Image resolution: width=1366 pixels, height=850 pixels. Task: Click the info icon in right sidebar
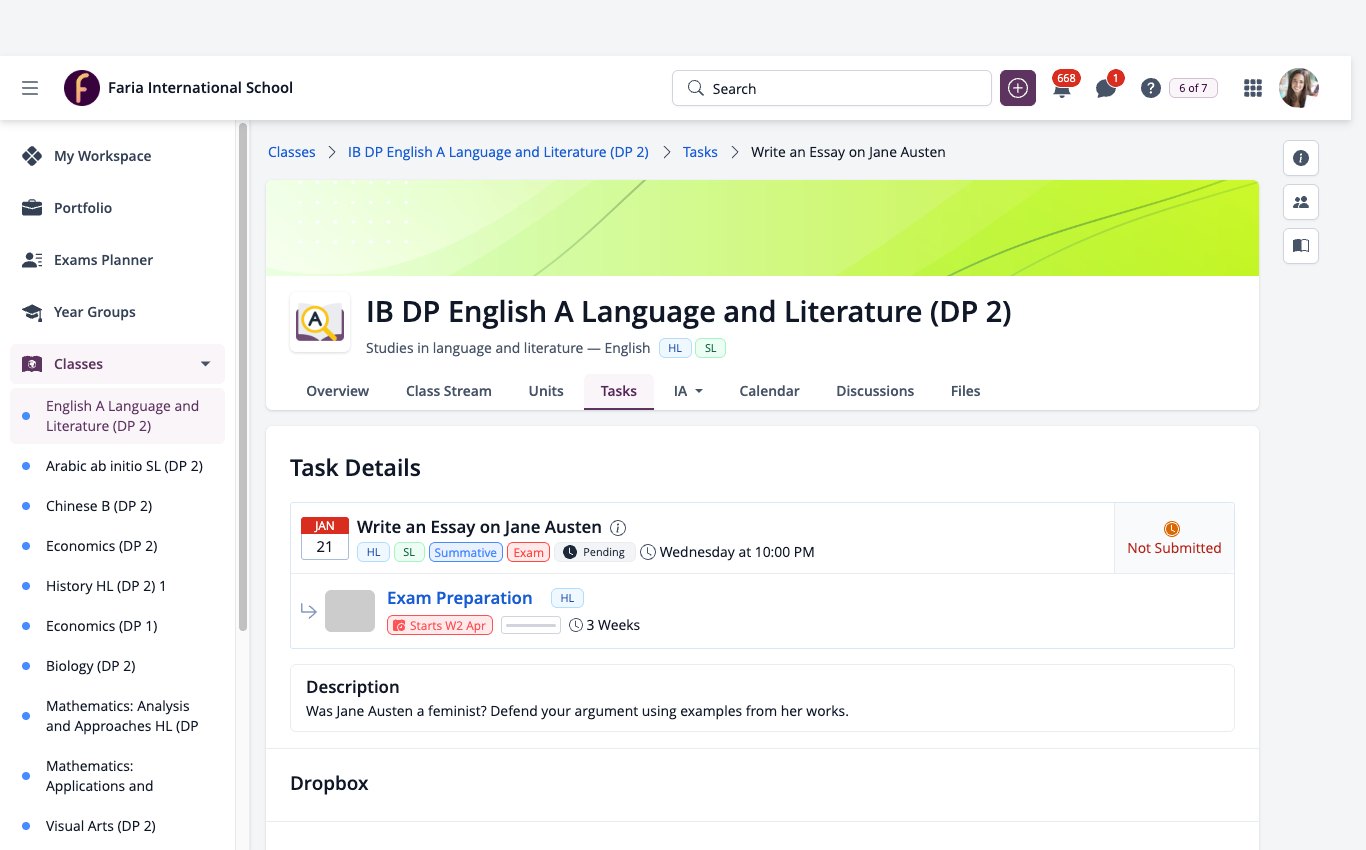pyautogui.click(x=1301, y=158)
